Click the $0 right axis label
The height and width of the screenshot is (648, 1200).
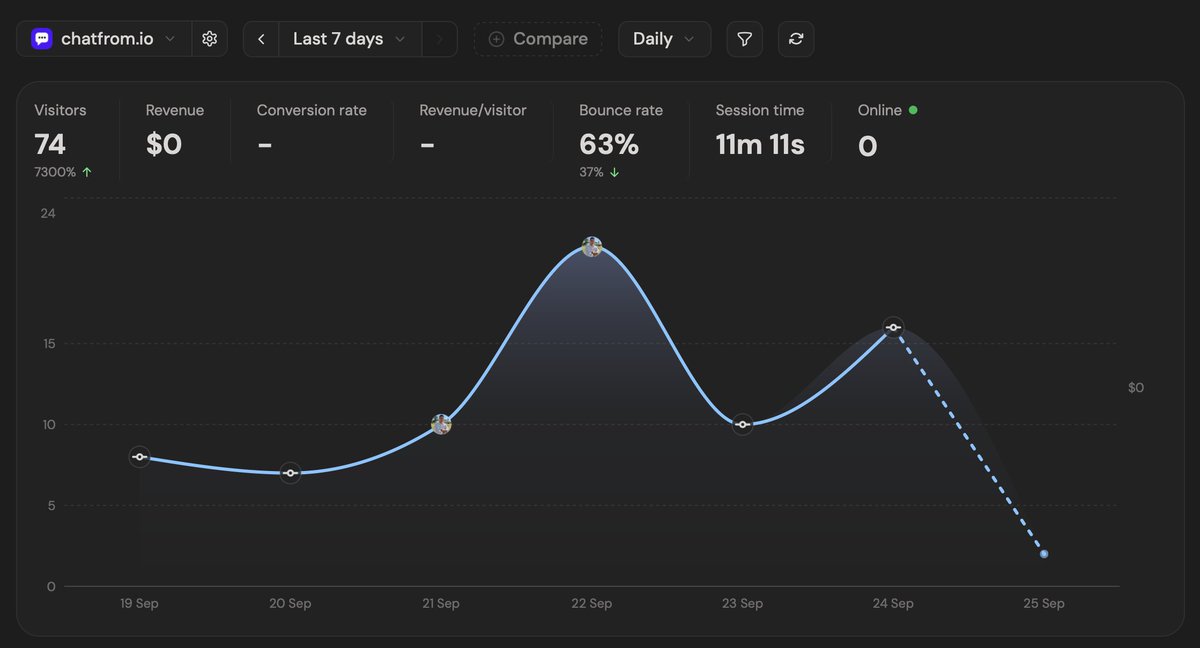tap(1136, 387)
